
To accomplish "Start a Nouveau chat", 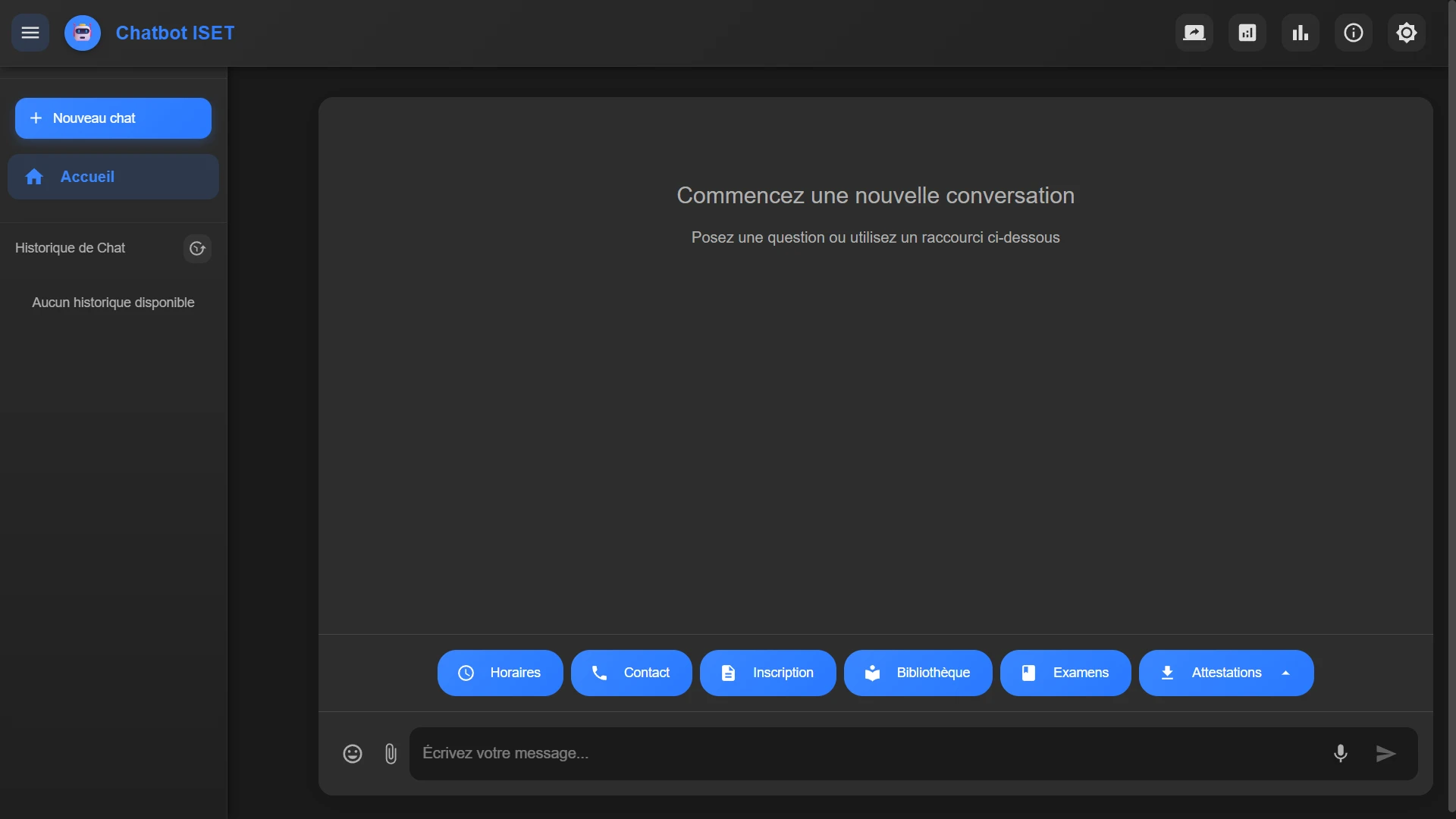I will (112, 118).
